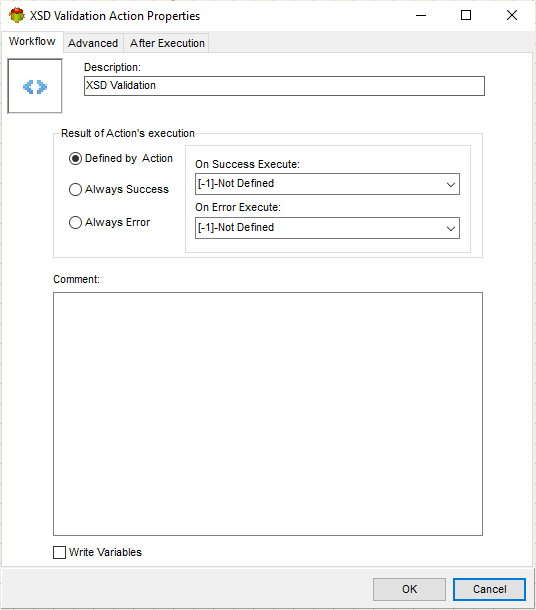Select the Defined by Action radio button
This screenshot has width=536, height=610.
click(x=75, y=158)
